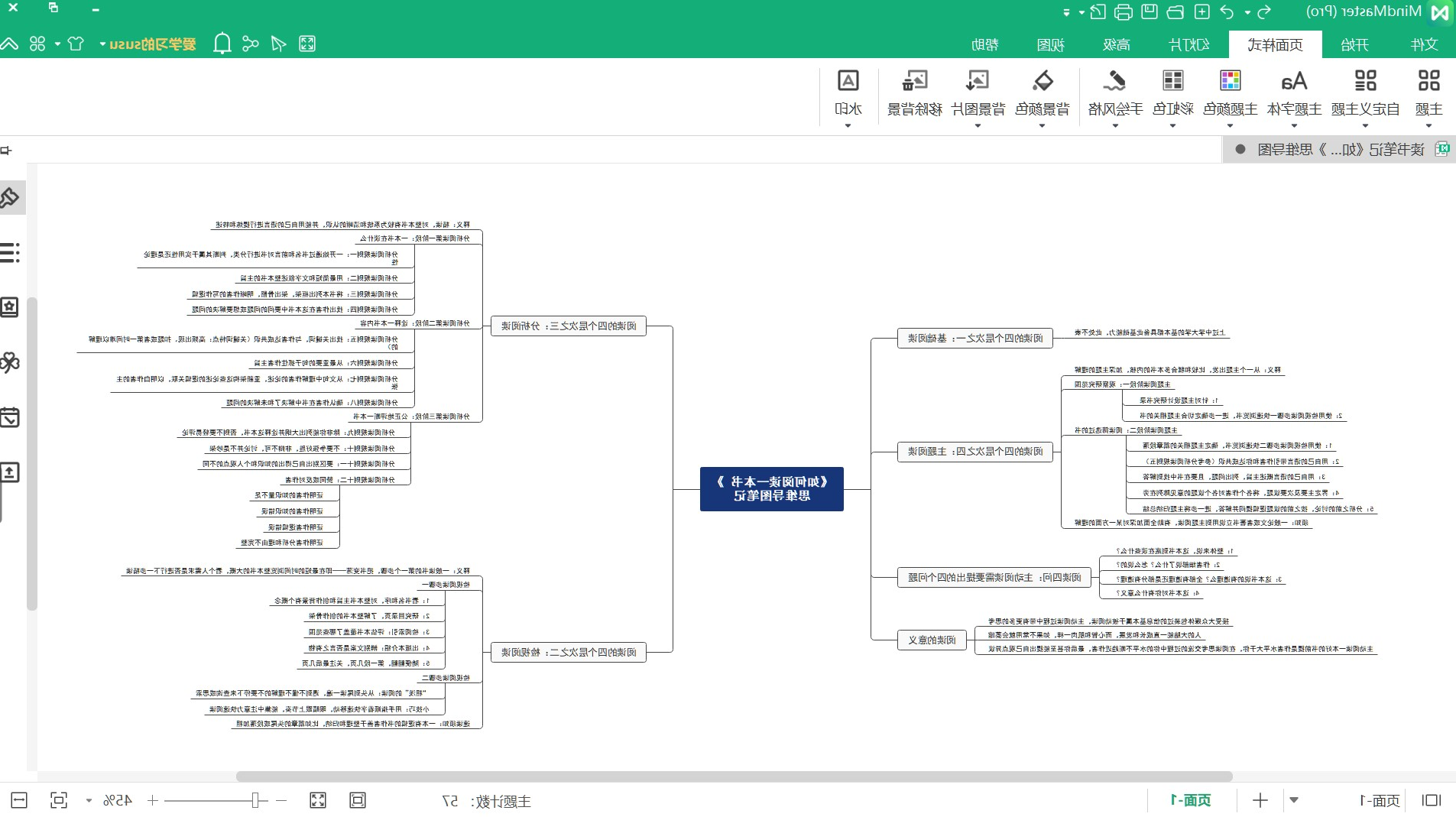Click the fullscreen presentation icon beside the cursor icon
1456x817 pixels.
coord(307,44)
